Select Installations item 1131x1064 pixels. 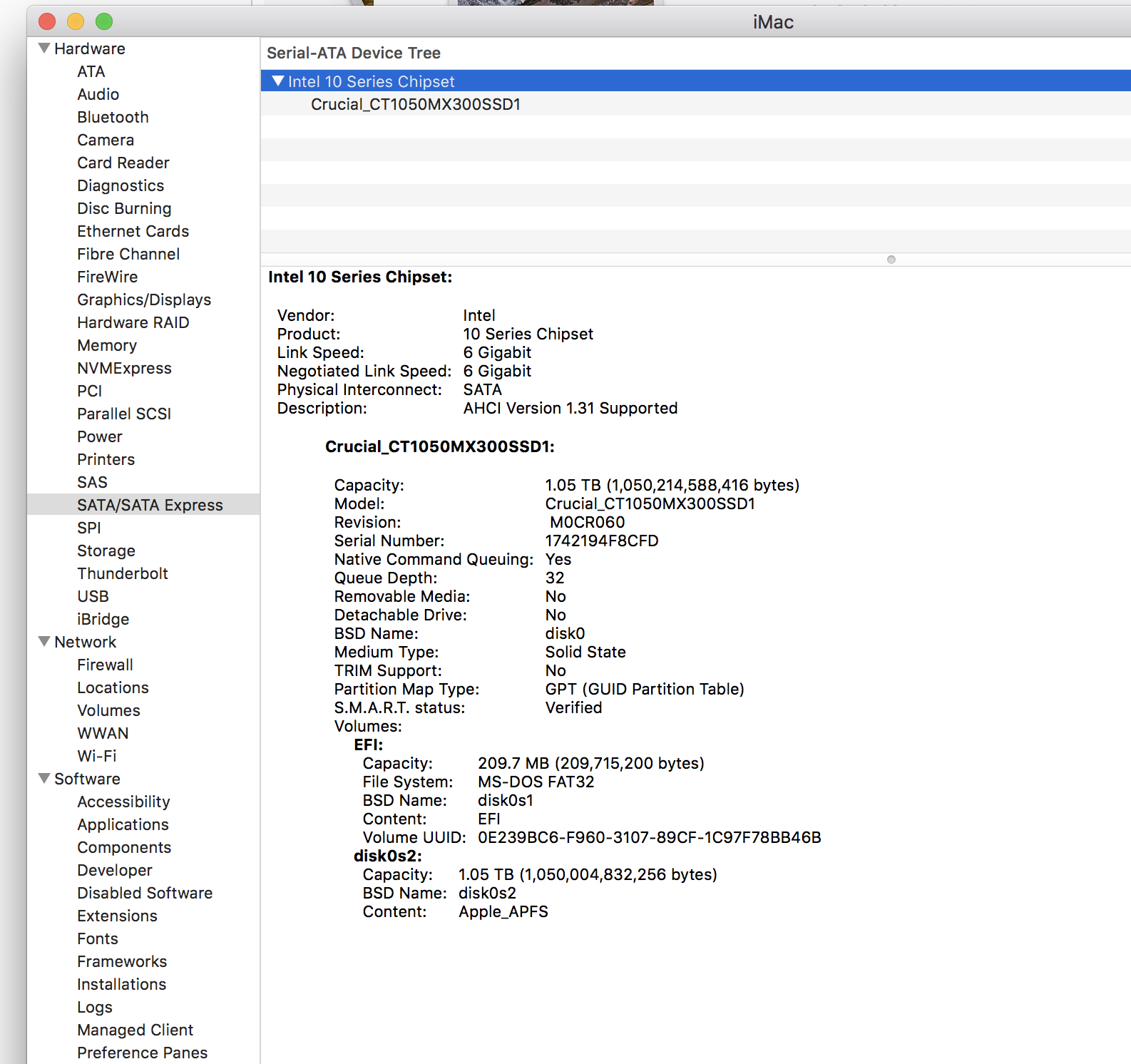pos(122,984)
